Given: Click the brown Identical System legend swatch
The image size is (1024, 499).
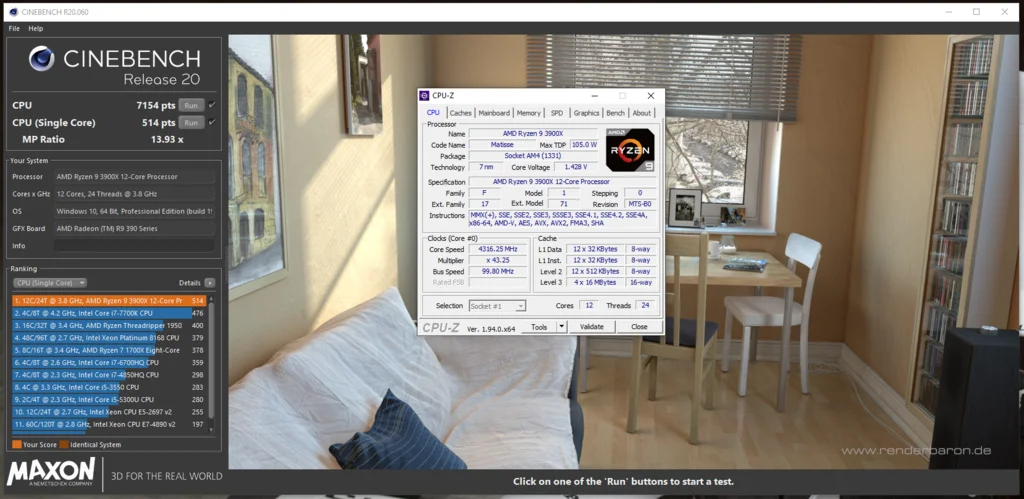Looking at the screenshot, I should (x=63, y=445).
